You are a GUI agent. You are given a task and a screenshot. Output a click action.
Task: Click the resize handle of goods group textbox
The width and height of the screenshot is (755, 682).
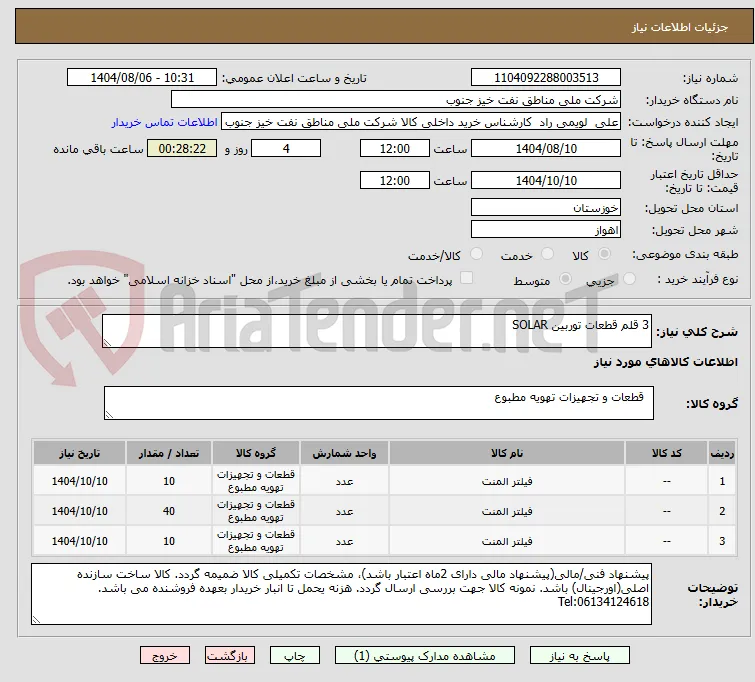pos(109,414)
